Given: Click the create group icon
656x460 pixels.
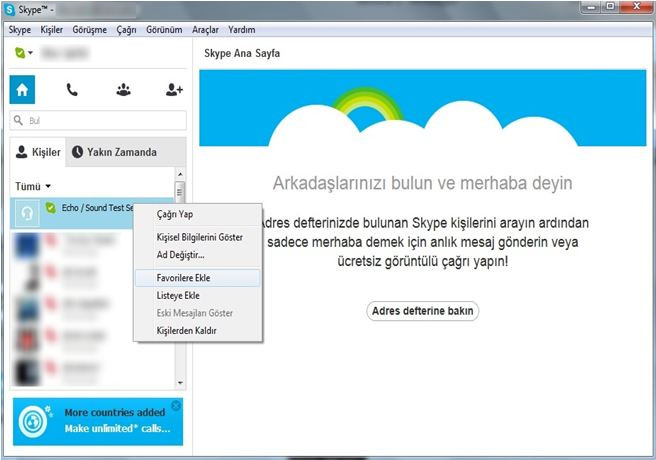Looking at the screenshot, I should (x=123, y=89).
